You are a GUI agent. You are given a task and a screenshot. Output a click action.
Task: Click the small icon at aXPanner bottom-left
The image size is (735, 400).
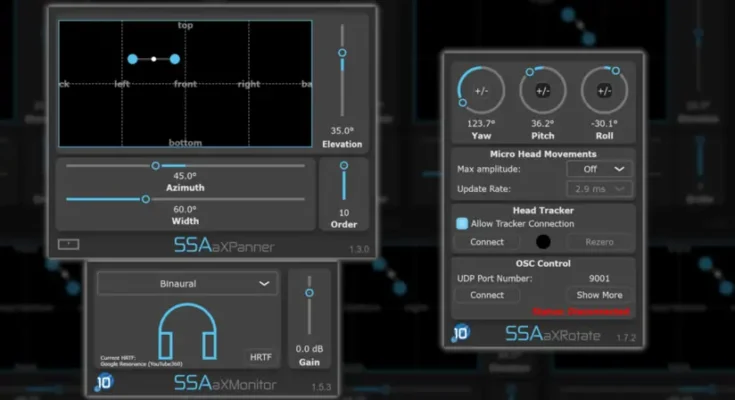pos(68,243)
